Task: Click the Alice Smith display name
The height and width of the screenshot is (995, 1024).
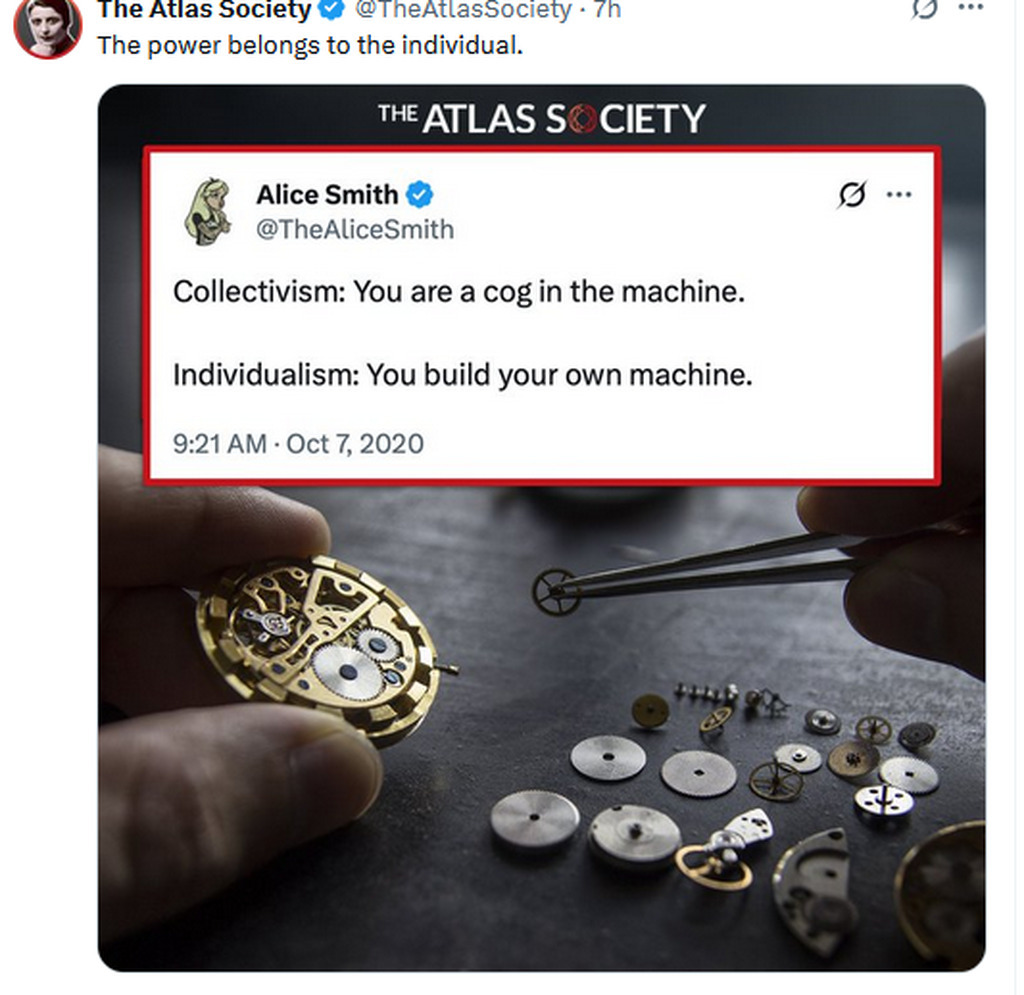Action: coord(327,195)
